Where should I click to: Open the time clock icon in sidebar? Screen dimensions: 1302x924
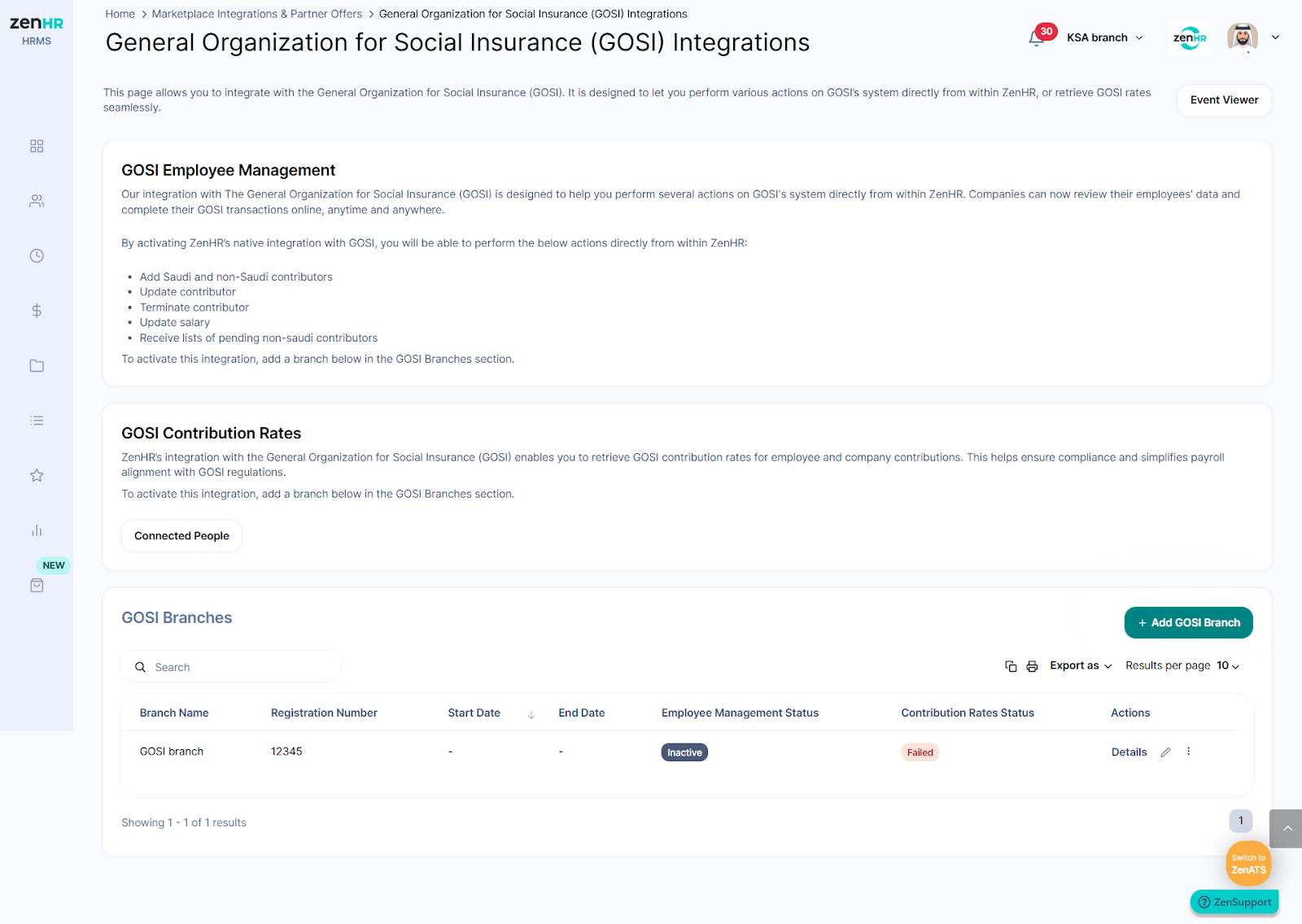tap(37, 256)
